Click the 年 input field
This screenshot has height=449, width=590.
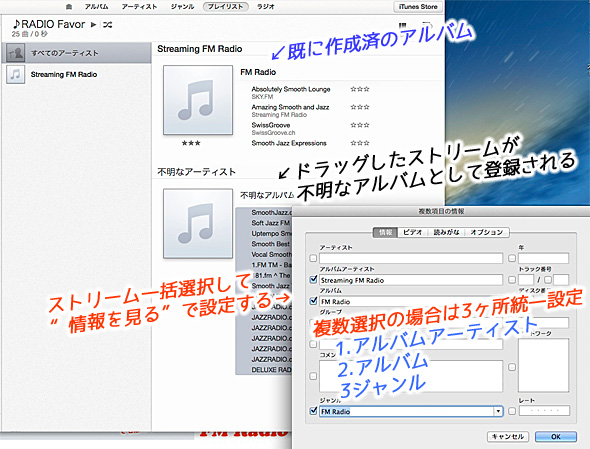[x=543, y=258]
